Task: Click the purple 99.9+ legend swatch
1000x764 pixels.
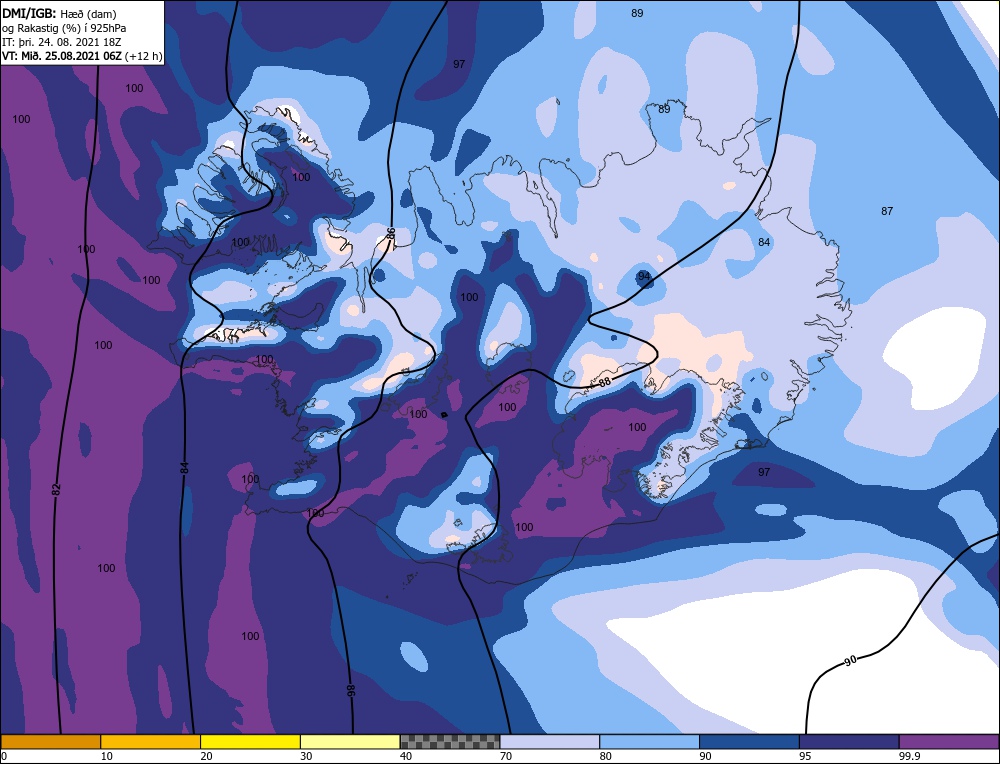Action: click(x=949, y=741)
